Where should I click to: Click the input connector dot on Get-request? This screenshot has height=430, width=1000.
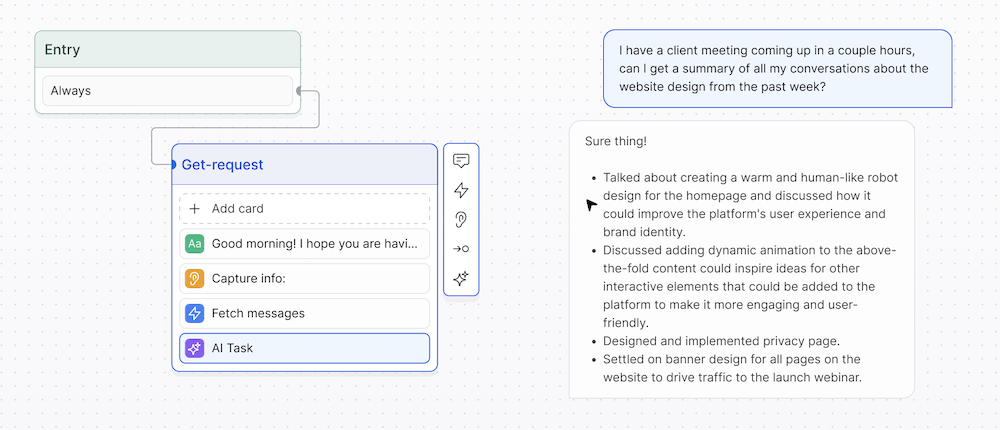pyautogui.click(x=173, y=164)
